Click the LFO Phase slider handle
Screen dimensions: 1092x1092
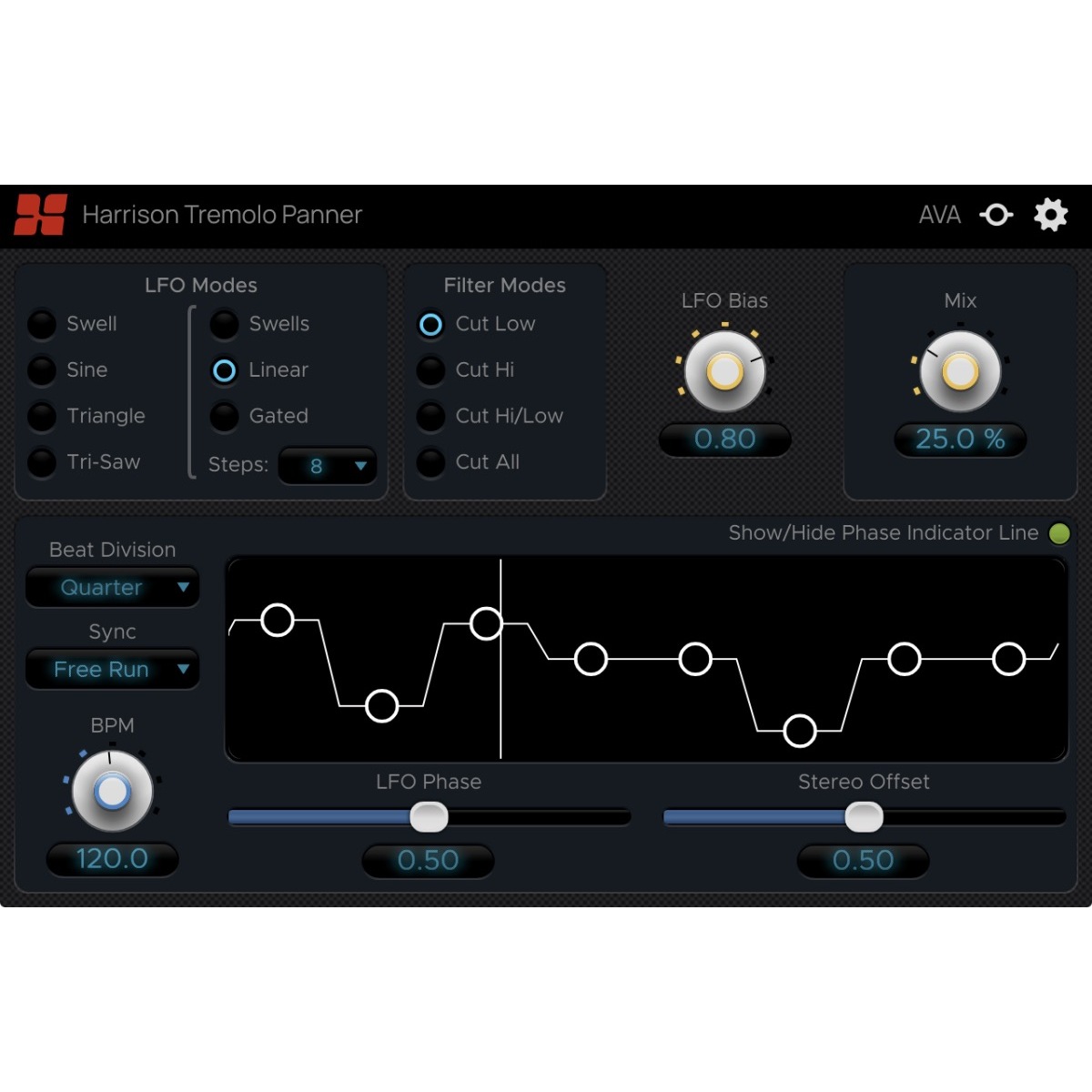[x=429, y=817]
